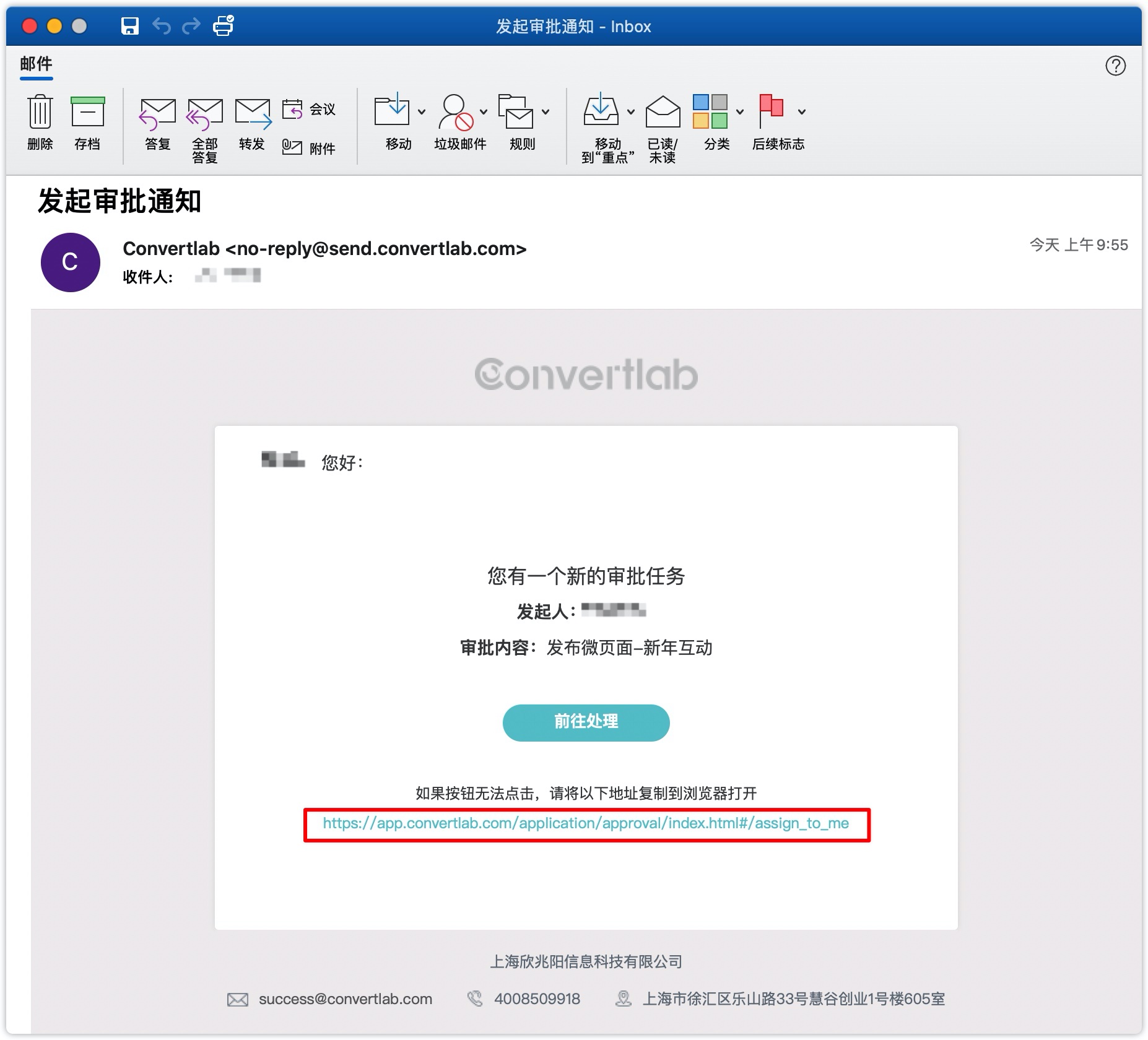1148x1040 pixels.
Task: Click the sender address no-reply@send.convertlab.com
Action: click(x=376, y=249)
